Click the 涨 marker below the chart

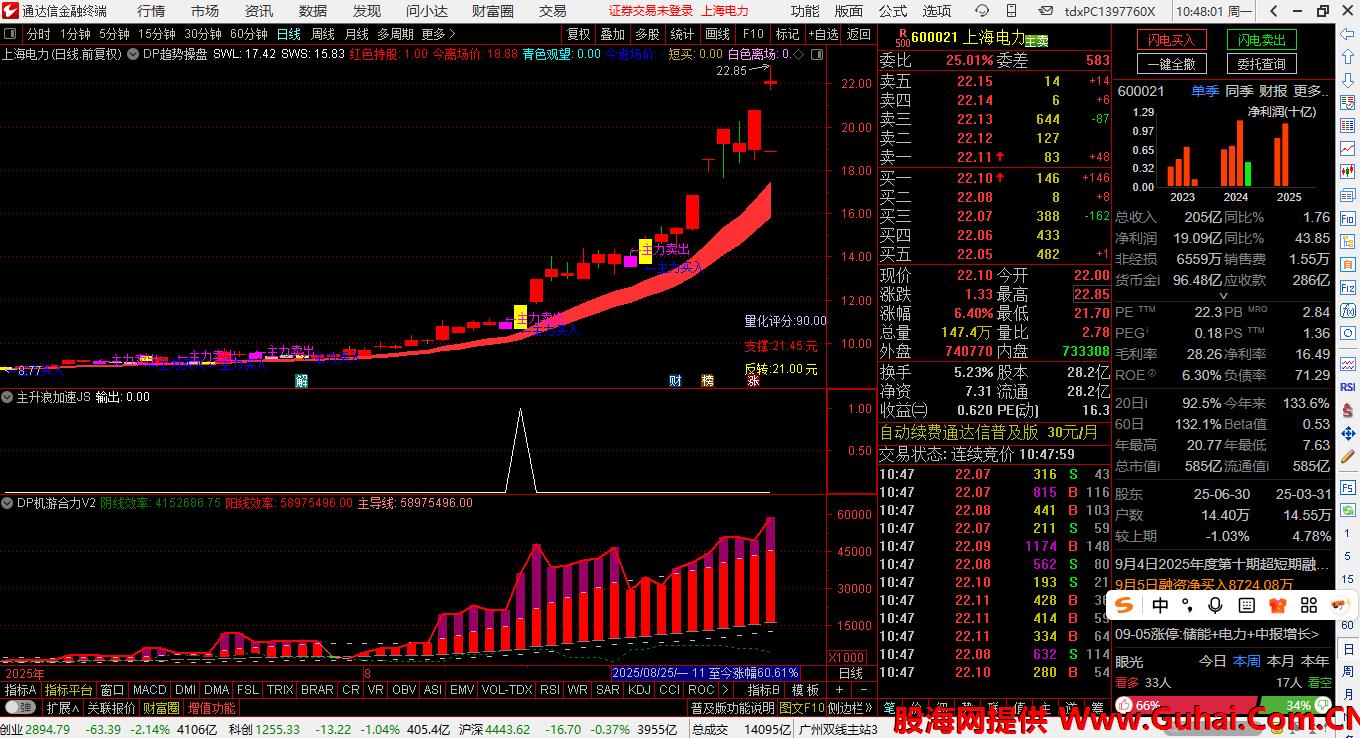(752, 381)
